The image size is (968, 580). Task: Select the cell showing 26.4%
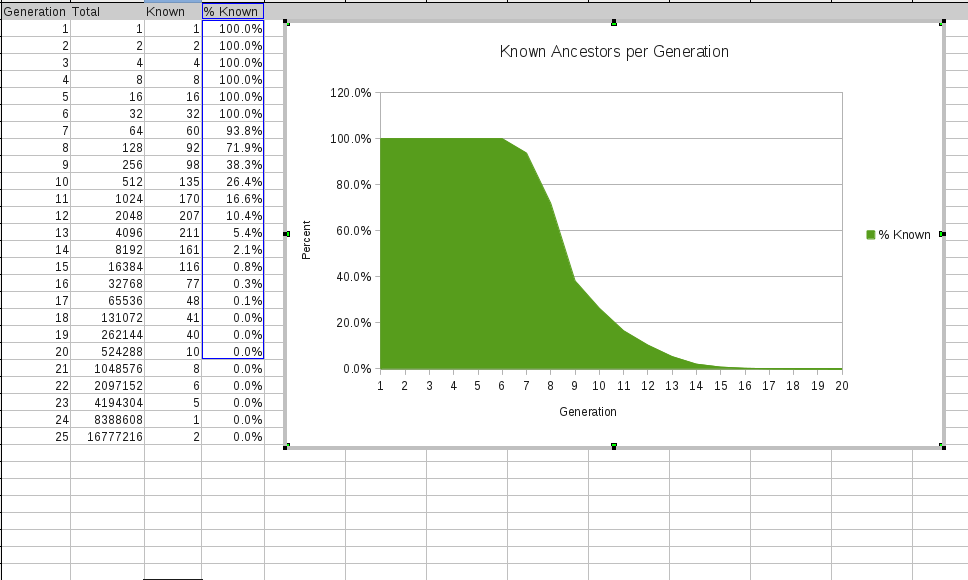point(233,181)
